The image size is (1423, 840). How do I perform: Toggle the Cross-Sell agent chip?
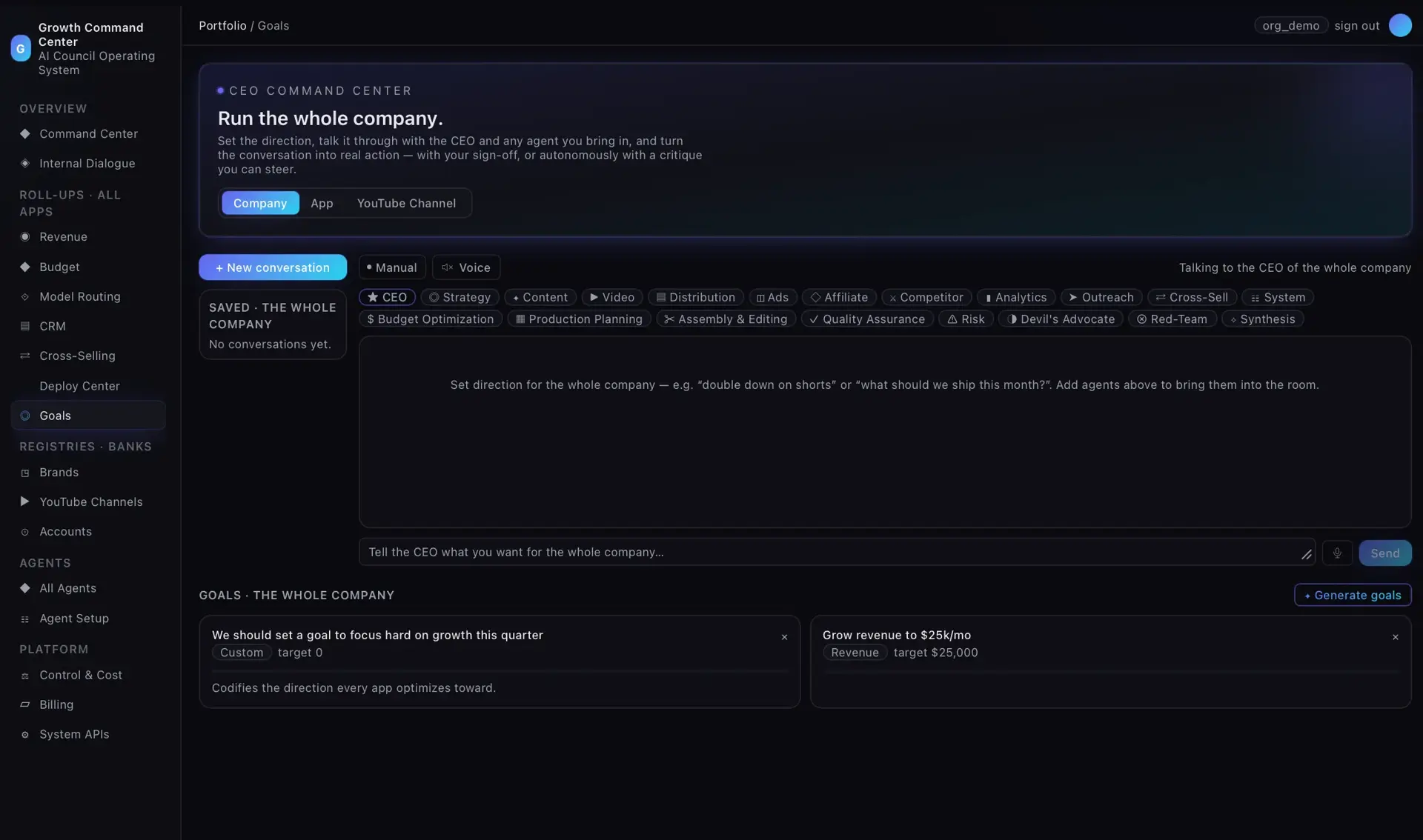pos(1192,297)
